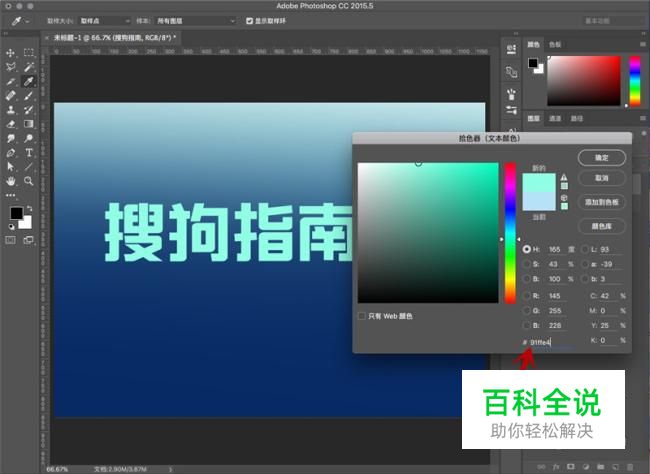Switch to the Swatches panel tab

(x=555, y=44)
